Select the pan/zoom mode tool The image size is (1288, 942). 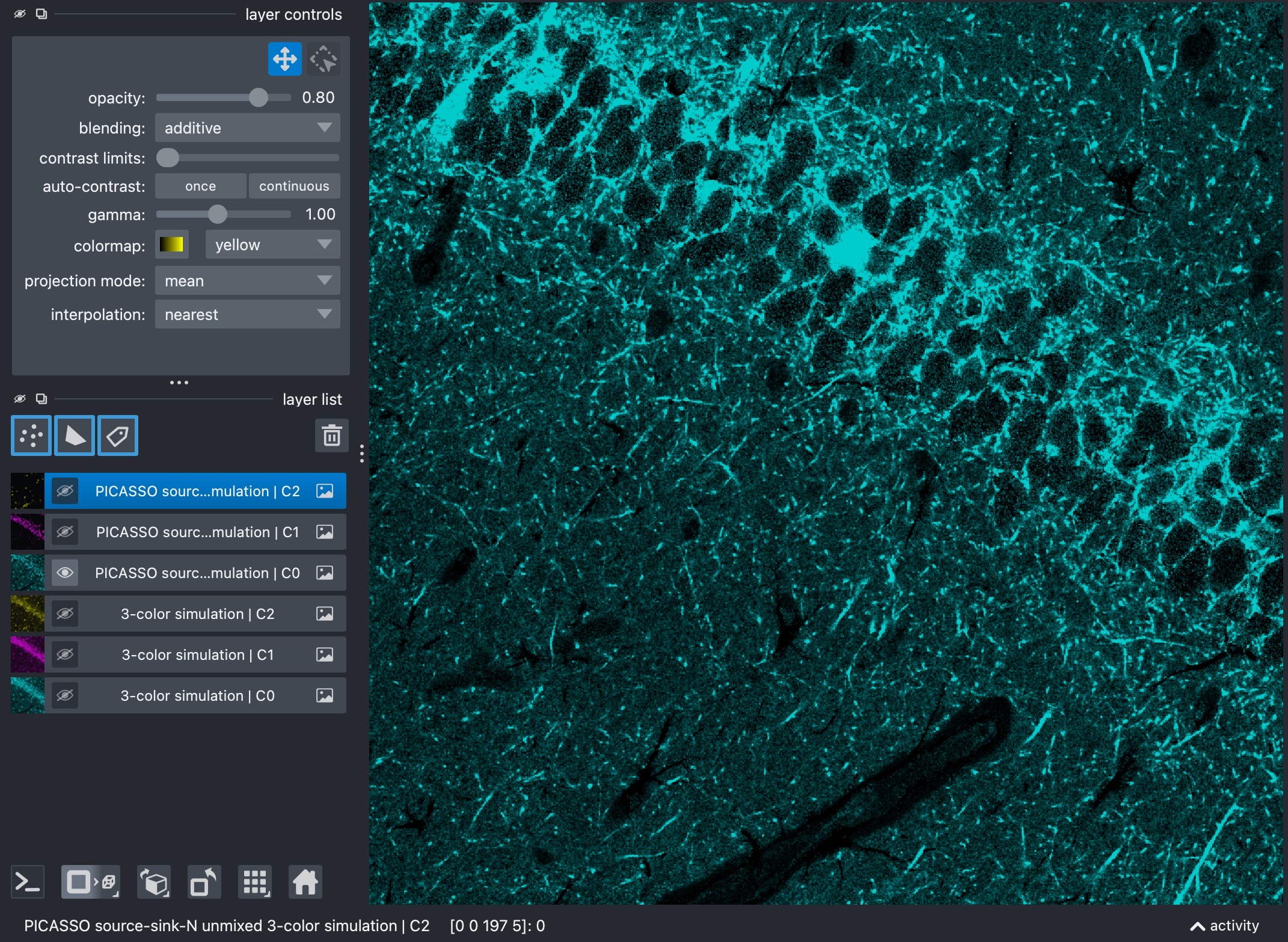pos(284,59)
